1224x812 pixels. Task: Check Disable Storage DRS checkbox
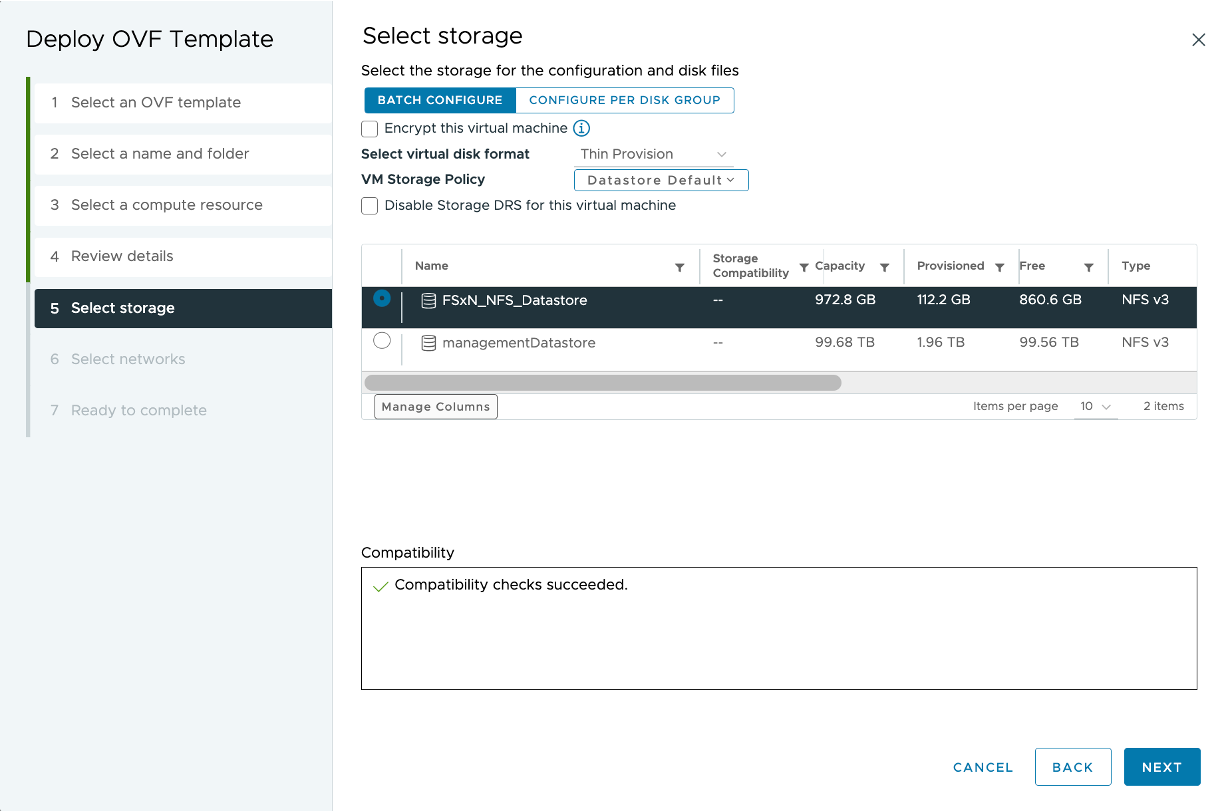pyautogui.click(x=370, y=206)
